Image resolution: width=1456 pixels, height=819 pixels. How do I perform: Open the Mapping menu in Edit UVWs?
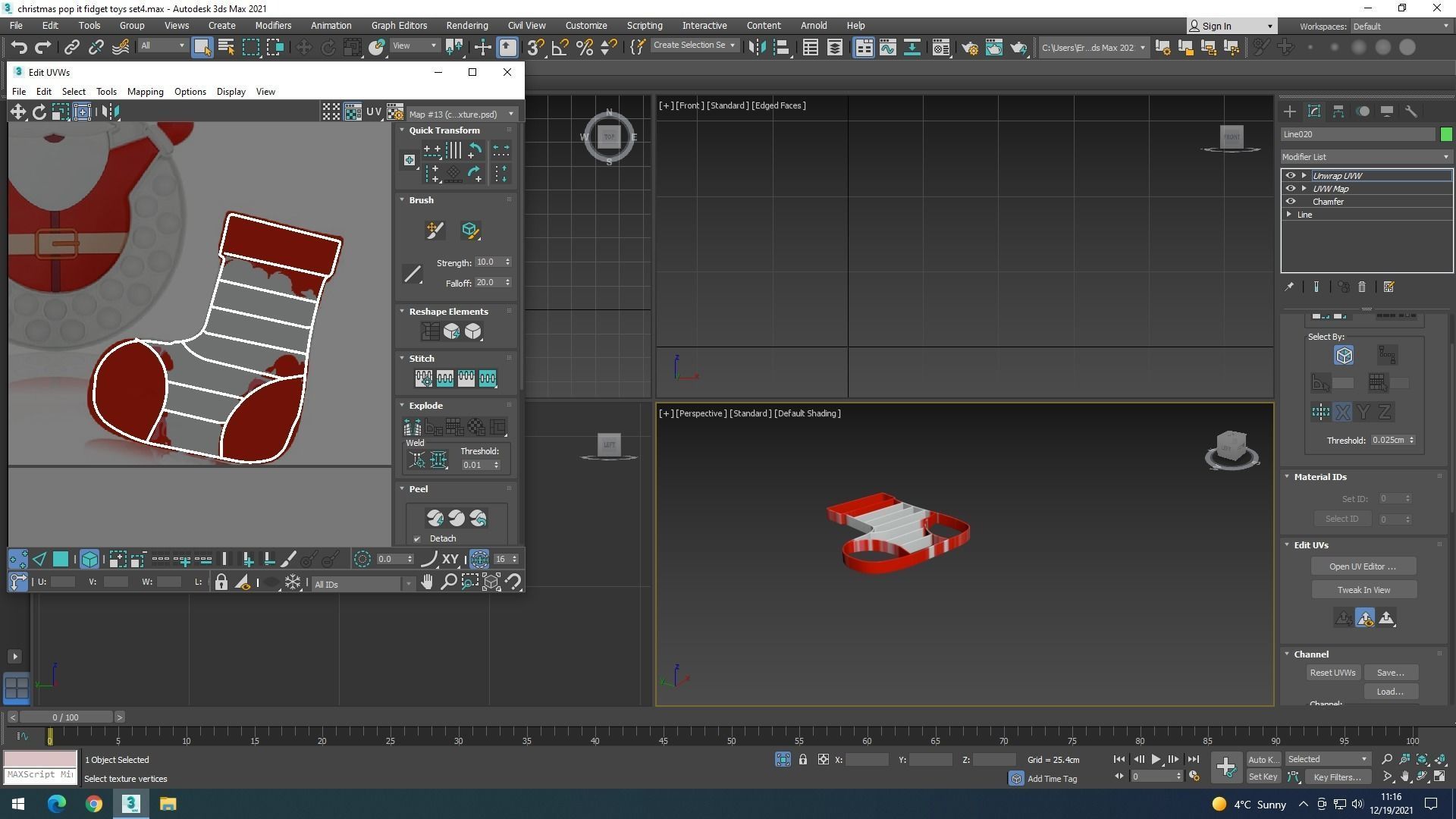point(145,92)
